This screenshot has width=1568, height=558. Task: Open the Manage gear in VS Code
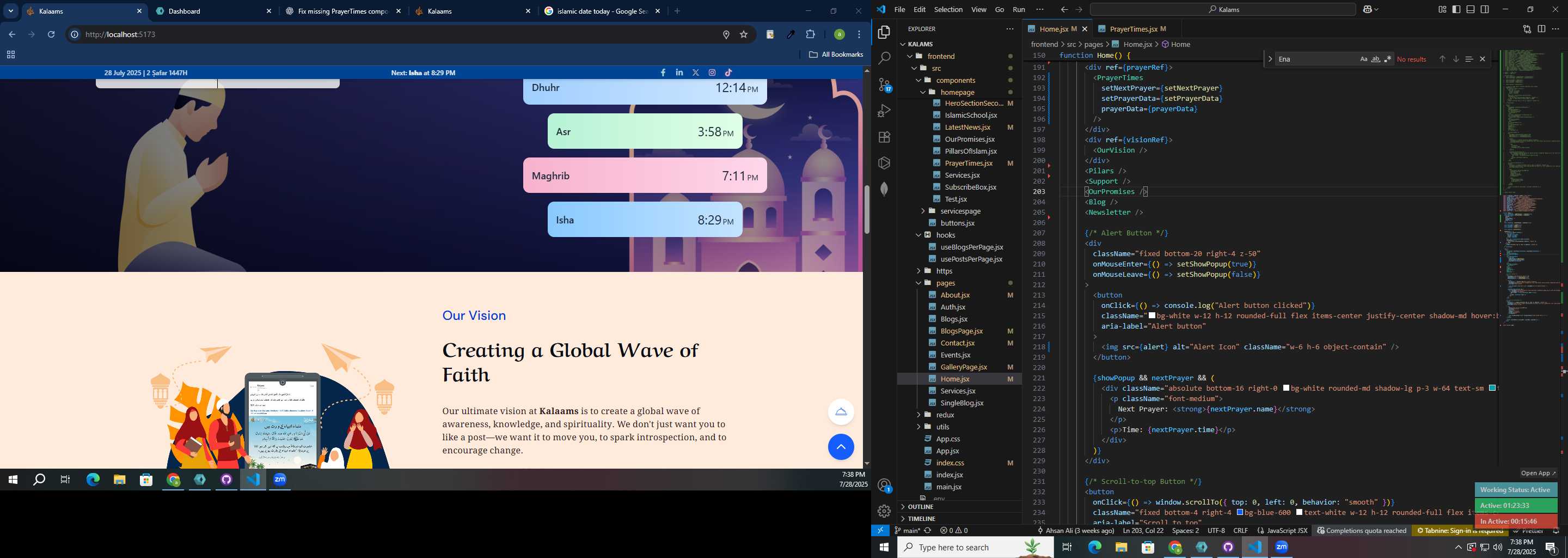(x=884, y=511)
